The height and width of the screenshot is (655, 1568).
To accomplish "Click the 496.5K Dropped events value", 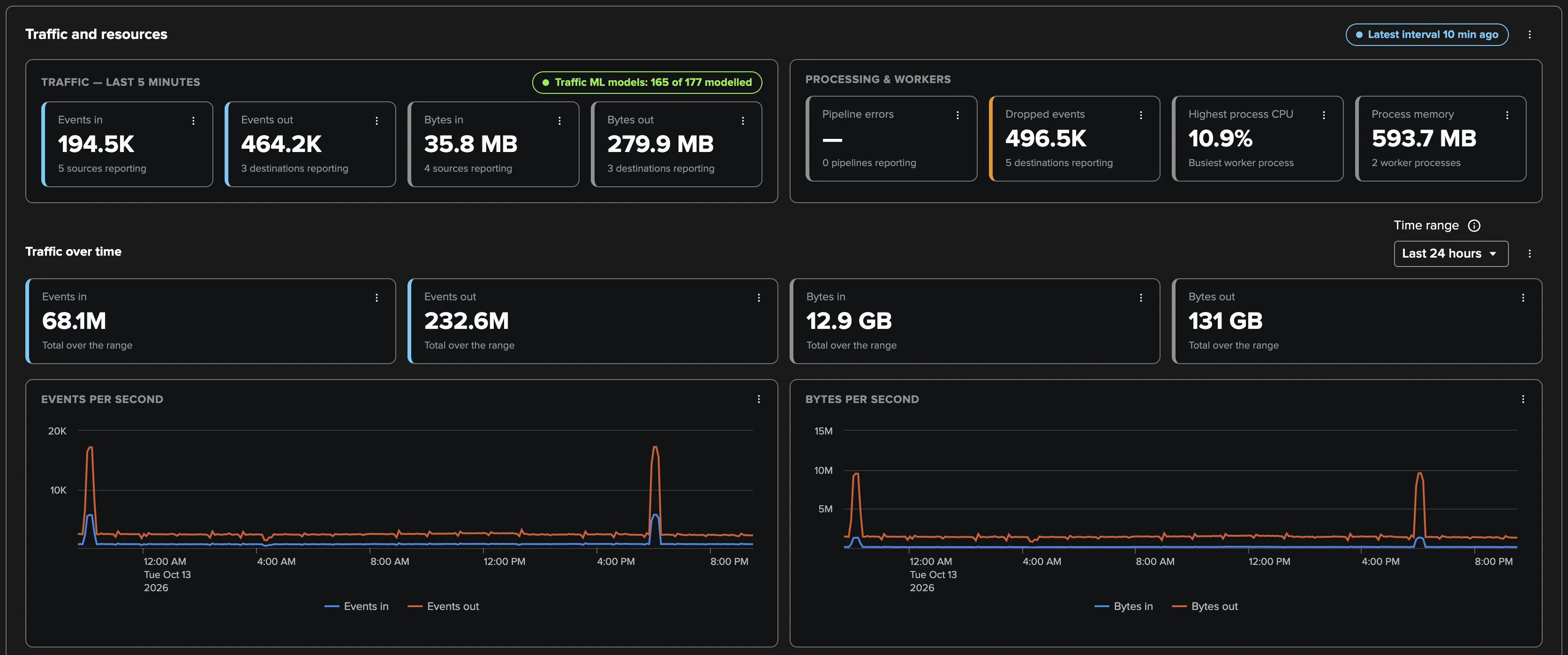I will tap(1046, 139).
